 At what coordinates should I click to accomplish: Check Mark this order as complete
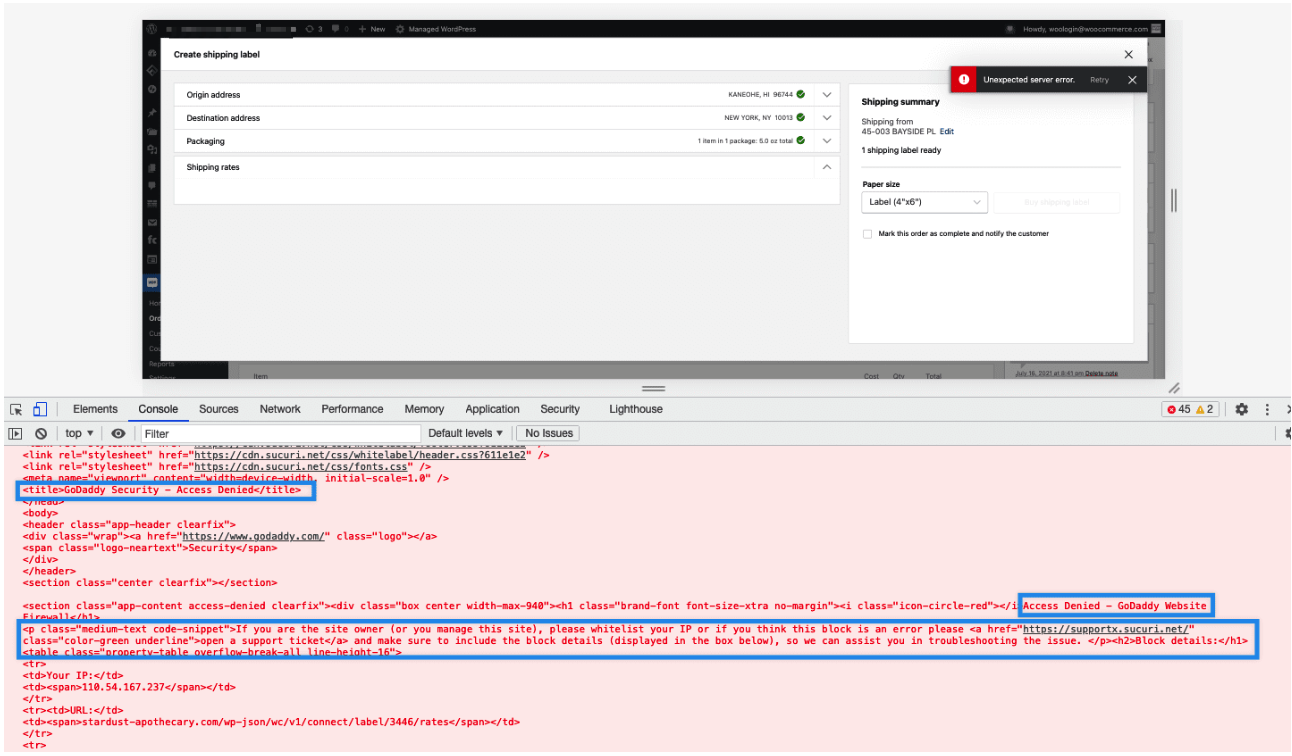click(866, 233)
